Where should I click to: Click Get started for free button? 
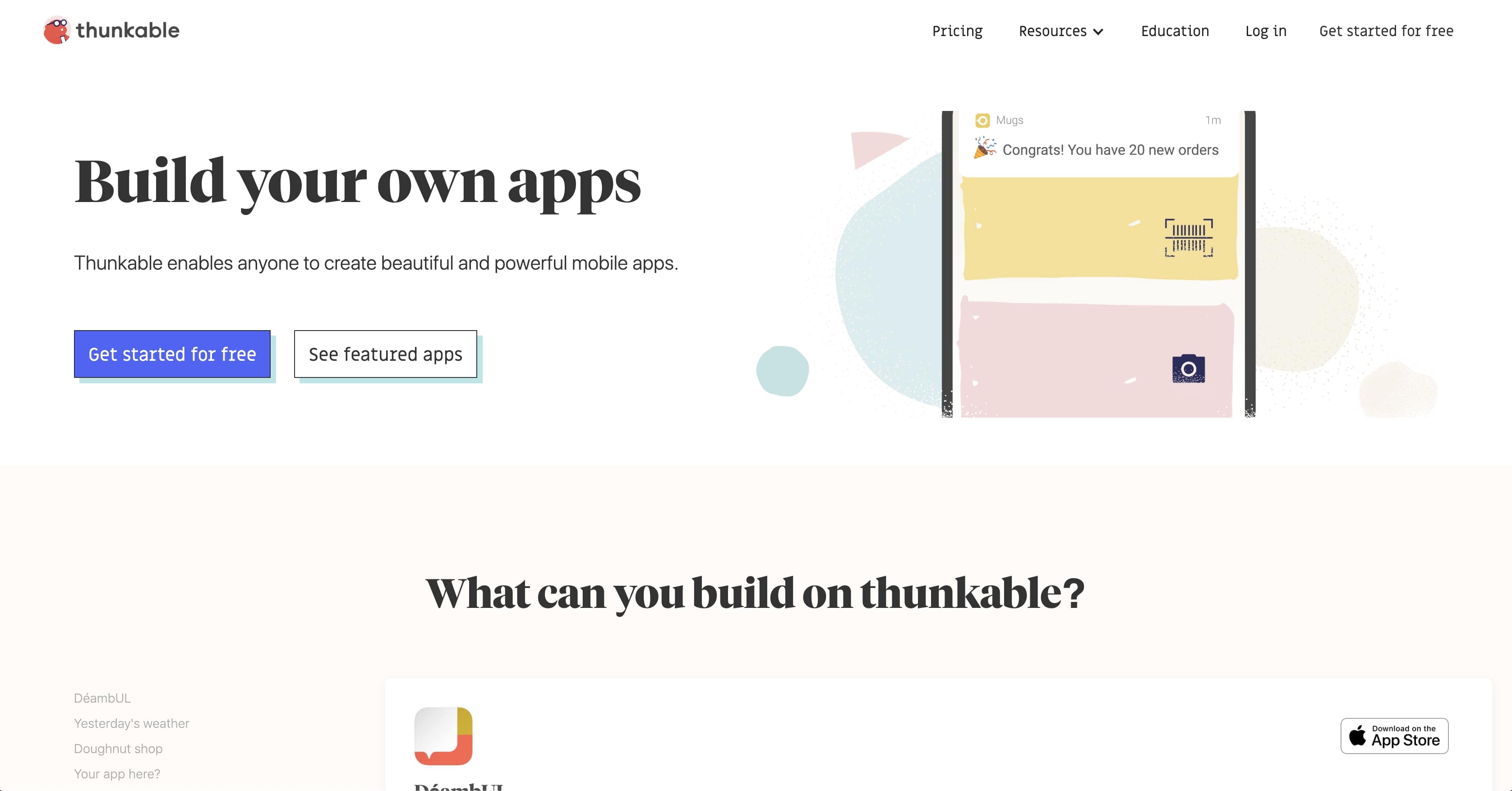(172, 353)
